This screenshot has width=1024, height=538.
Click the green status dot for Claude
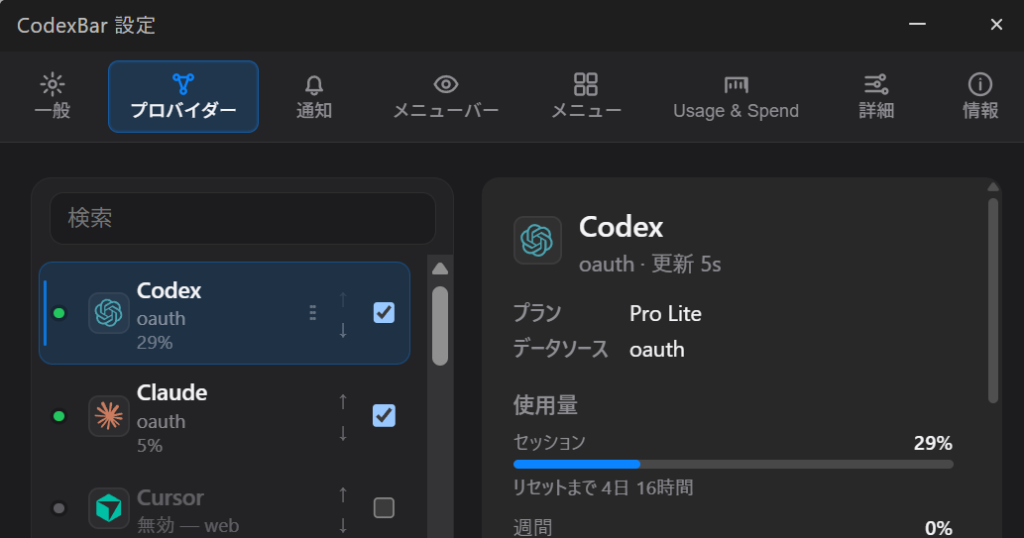point(59,416)
